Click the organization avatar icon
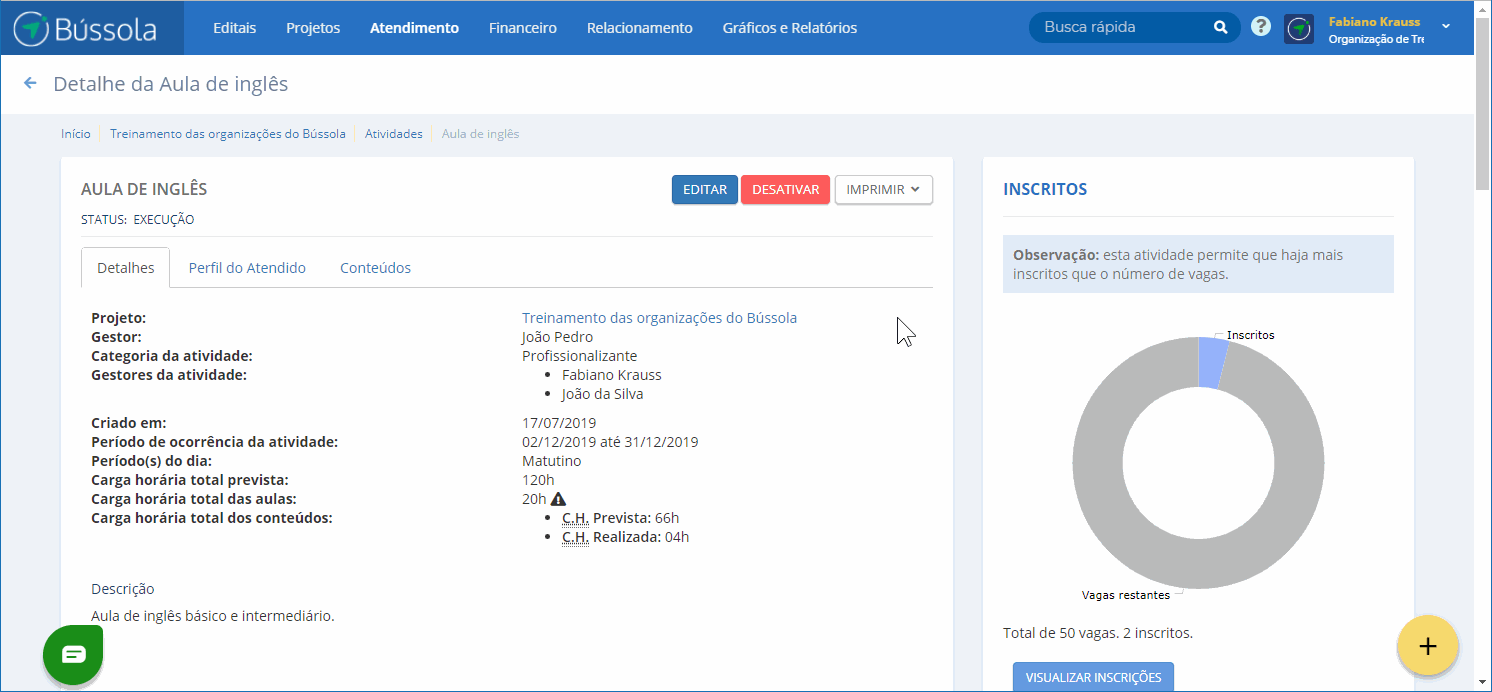The height and width of the screenshot is (692, 1492). coord(1298,28)
